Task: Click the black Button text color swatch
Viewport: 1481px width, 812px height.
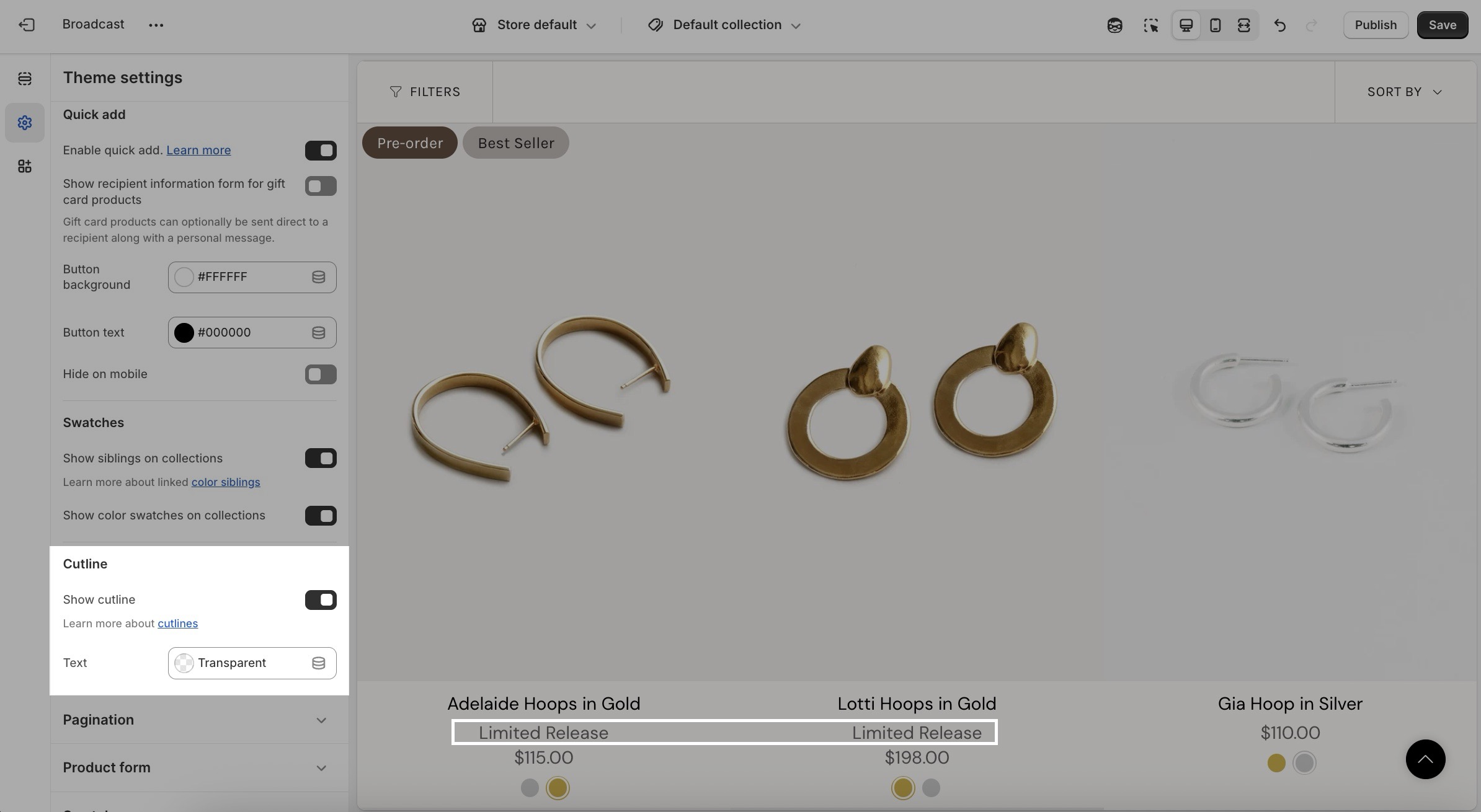Action: click(x=184, y=333)
